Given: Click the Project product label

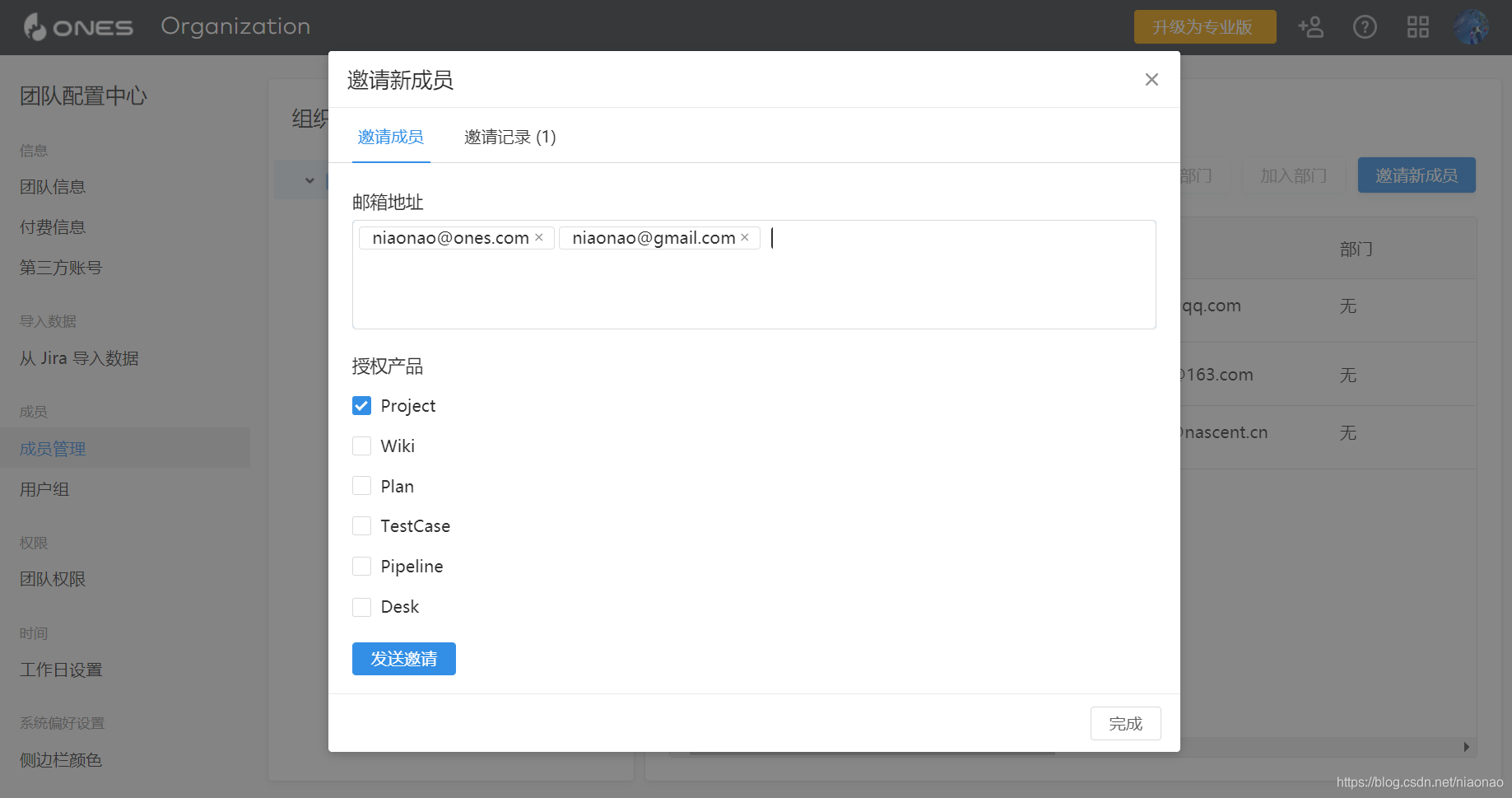Looking at the screenshot, I should [x=408, y=406].
